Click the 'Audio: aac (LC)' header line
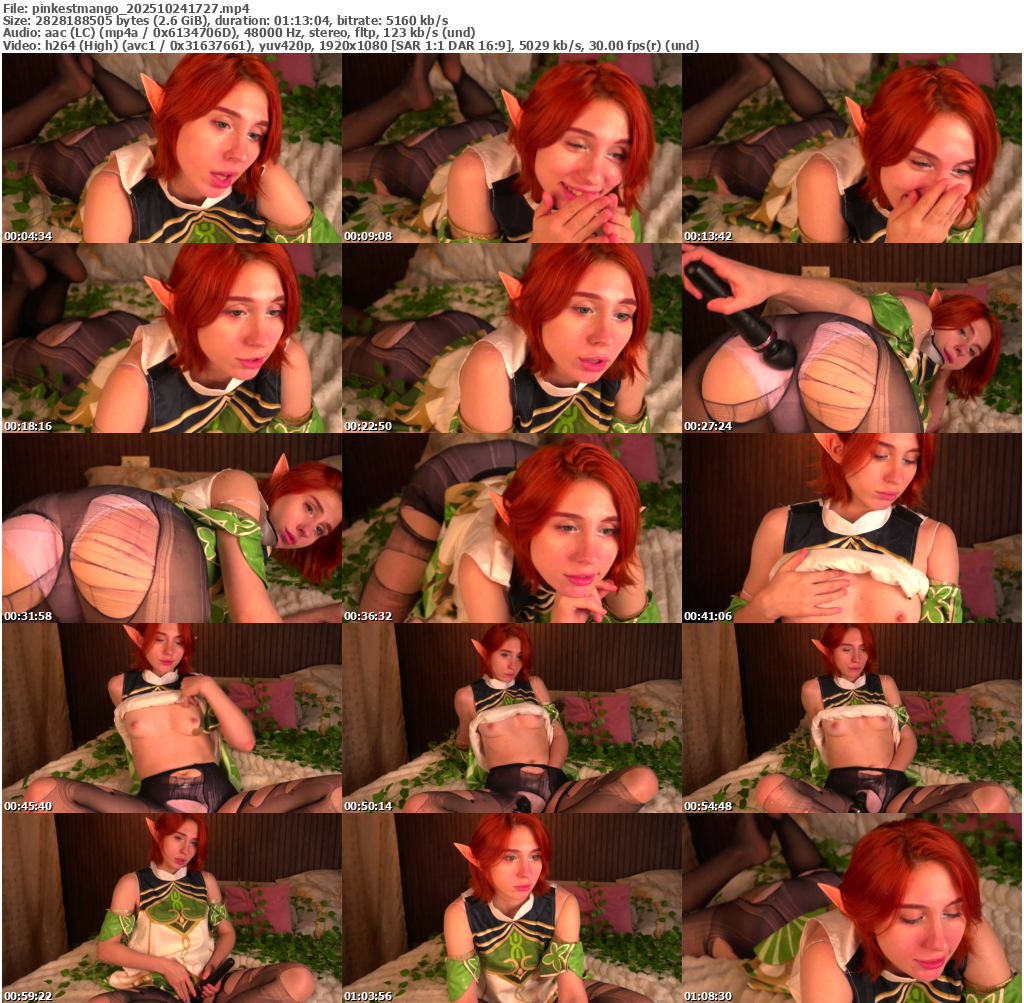The width and height of the screenshot is (1024, 1003). [x=239, y=33]
